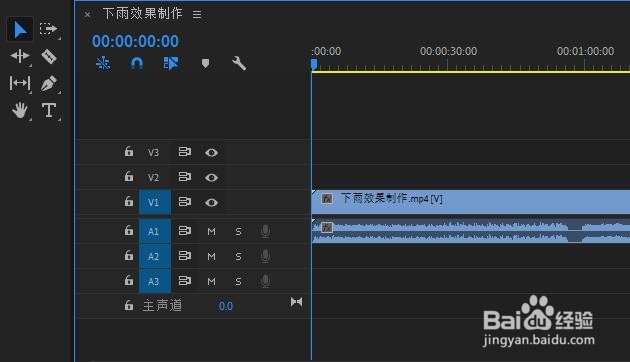Toggle lock on track V2

[129, 177]
